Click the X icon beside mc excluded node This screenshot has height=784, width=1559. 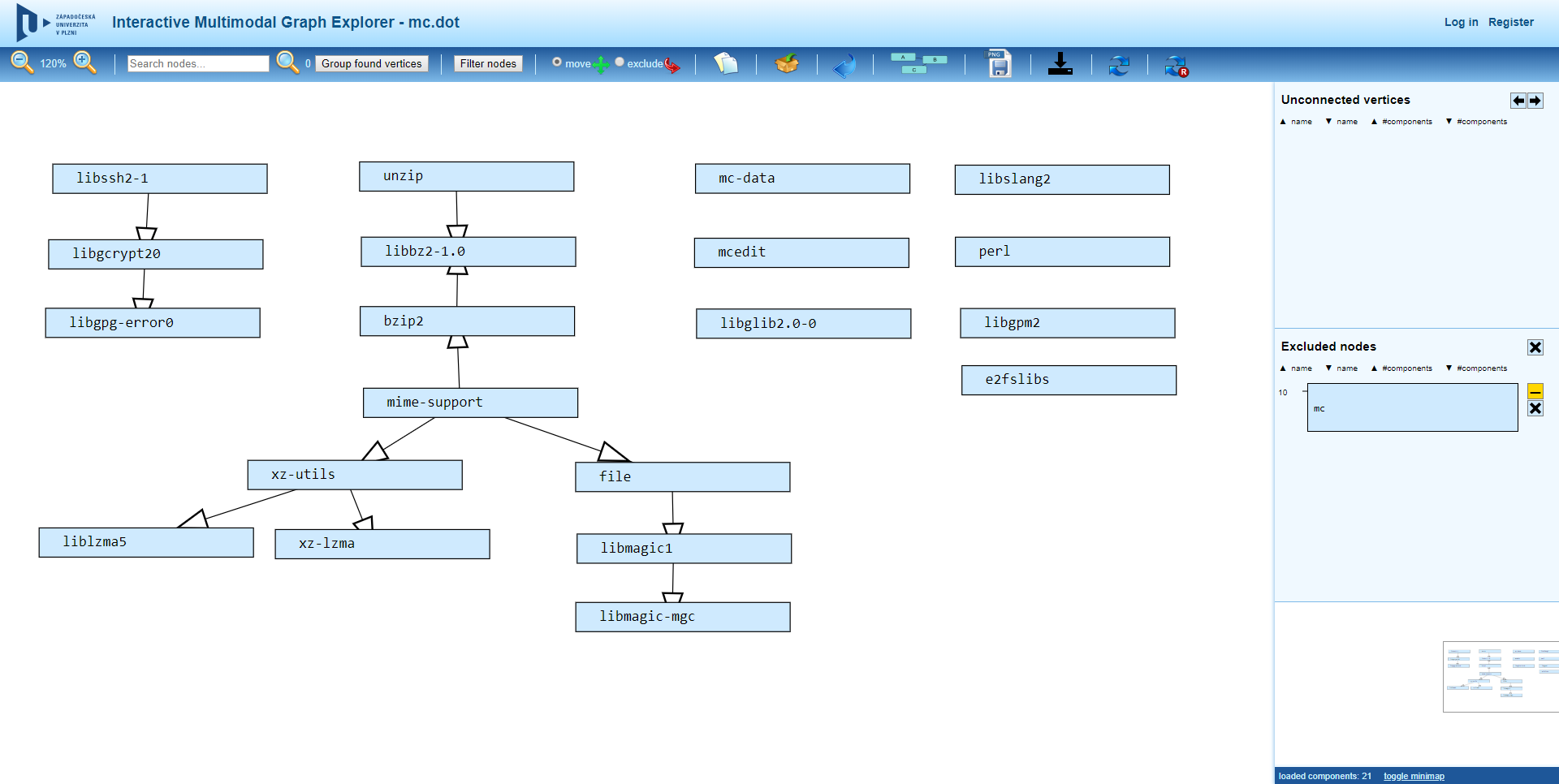tap(1535, 408)
